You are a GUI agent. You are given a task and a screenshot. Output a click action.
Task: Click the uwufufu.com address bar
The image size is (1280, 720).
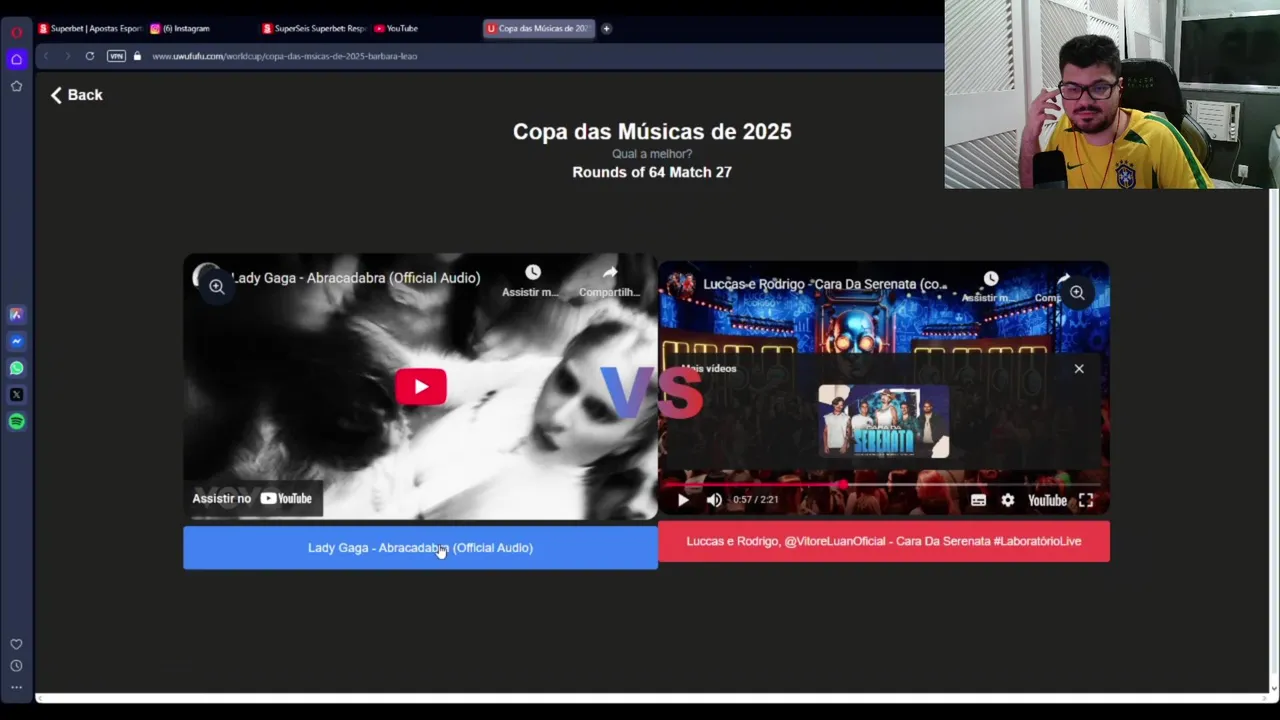(x=284, y=56)
